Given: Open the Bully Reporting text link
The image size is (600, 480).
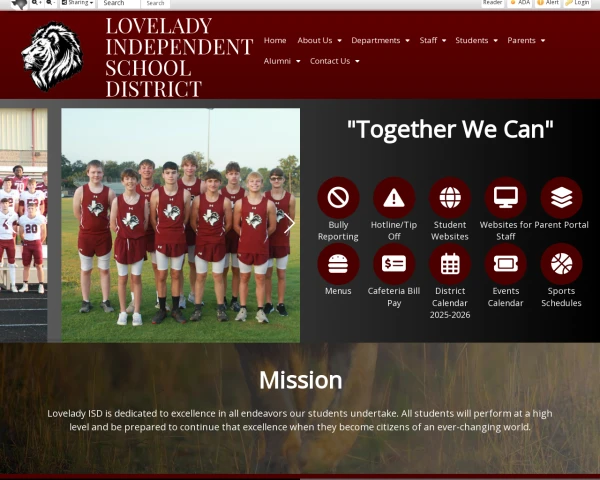Looking at the screenshot, I should pyautogui.click(x=338, y=231).
